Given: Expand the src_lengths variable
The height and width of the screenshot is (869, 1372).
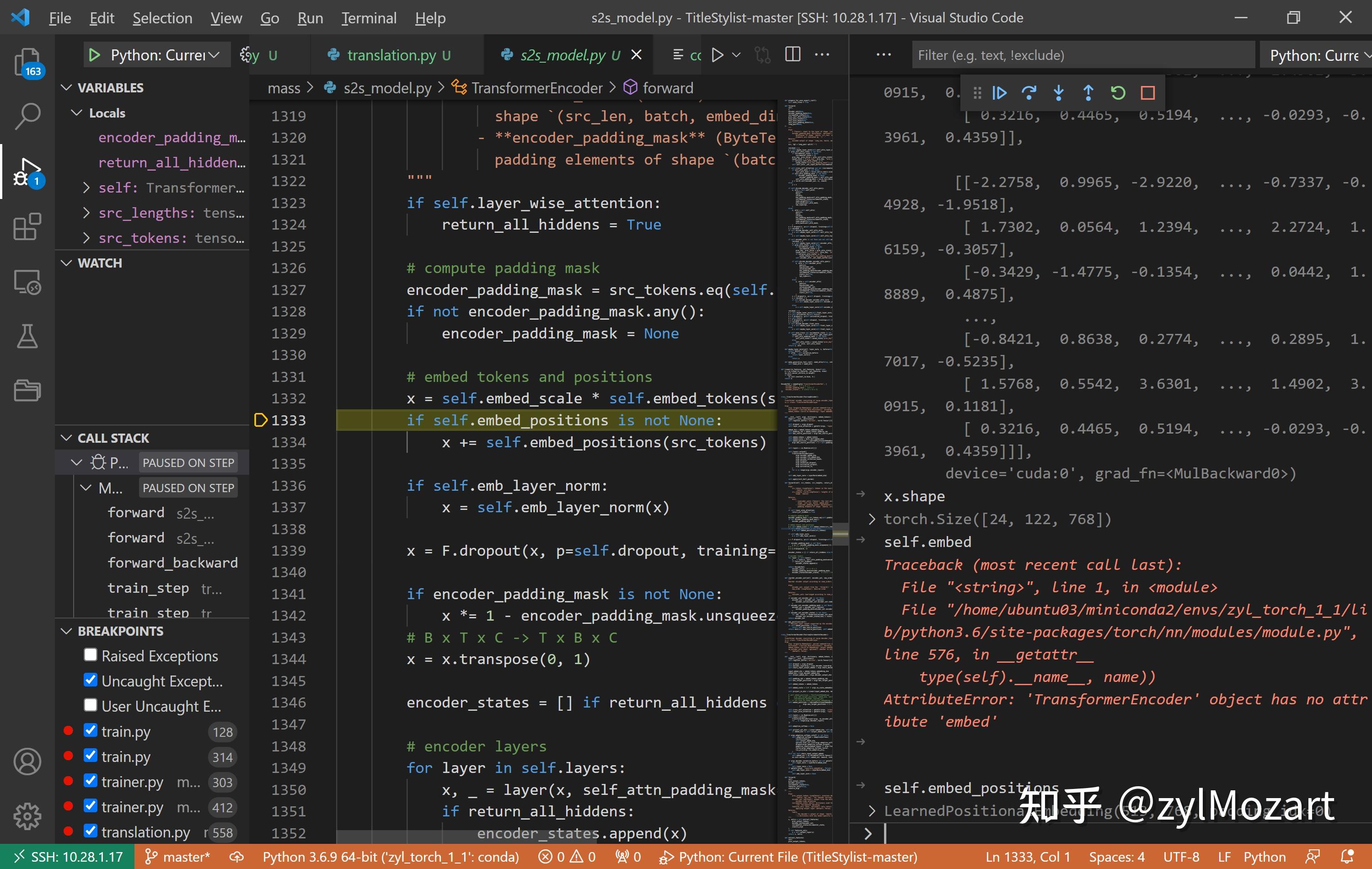Looking at the screenshot, I should pyautogui.click(x=86, y=213).
